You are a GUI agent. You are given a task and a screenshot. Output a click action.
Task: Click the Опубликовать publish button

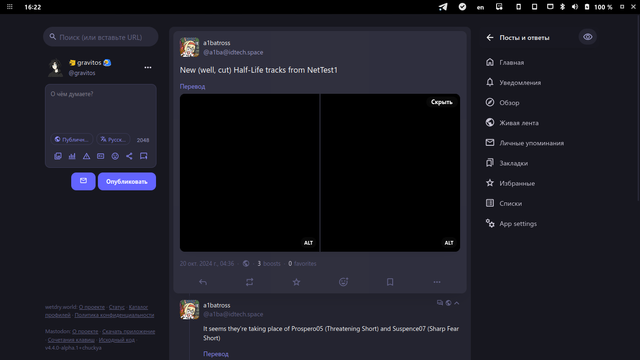click(x=127, y=181)
